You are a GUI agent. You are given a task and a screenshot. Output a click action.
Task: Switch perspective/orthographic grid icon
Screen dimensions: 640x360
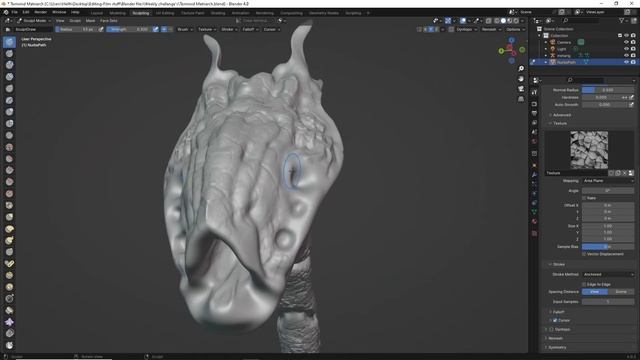point(521,99)
